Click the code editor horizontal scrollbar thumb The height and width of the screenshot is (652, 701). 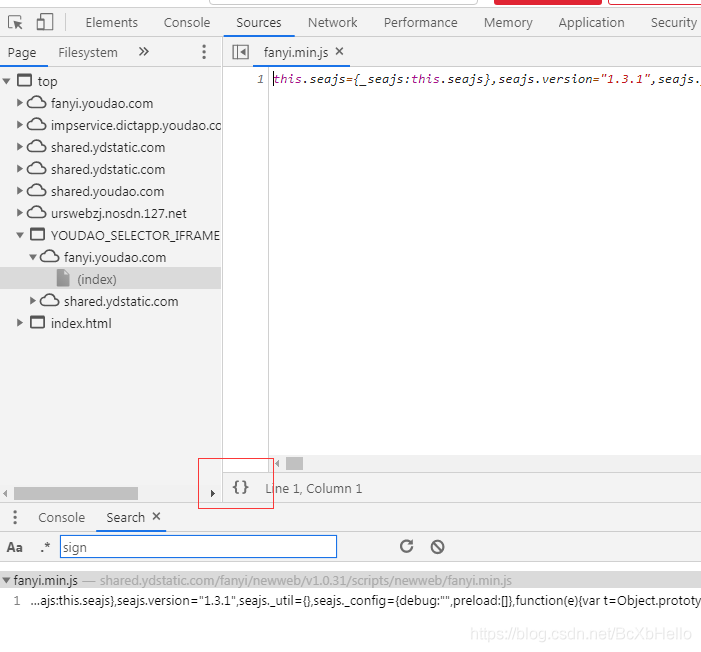[294, 463]
